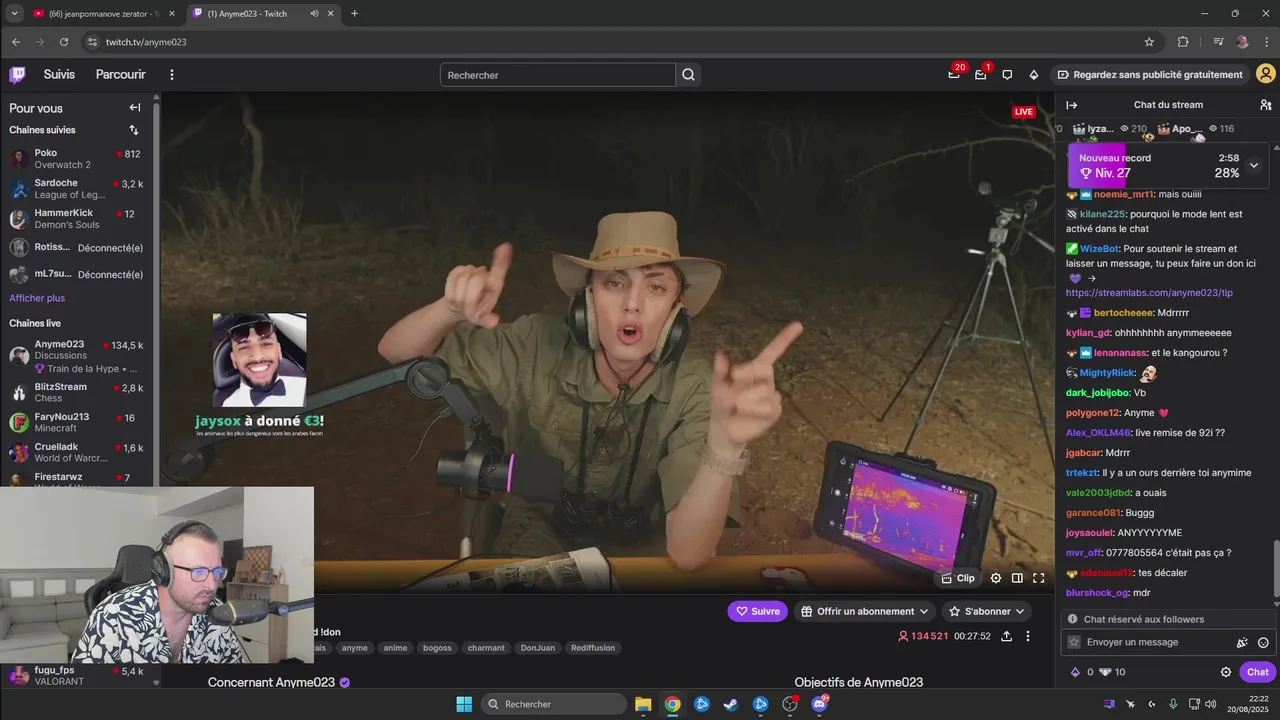Open Twitch home via the logo
Screen dimensions: 1280x720
pos(17,75)
